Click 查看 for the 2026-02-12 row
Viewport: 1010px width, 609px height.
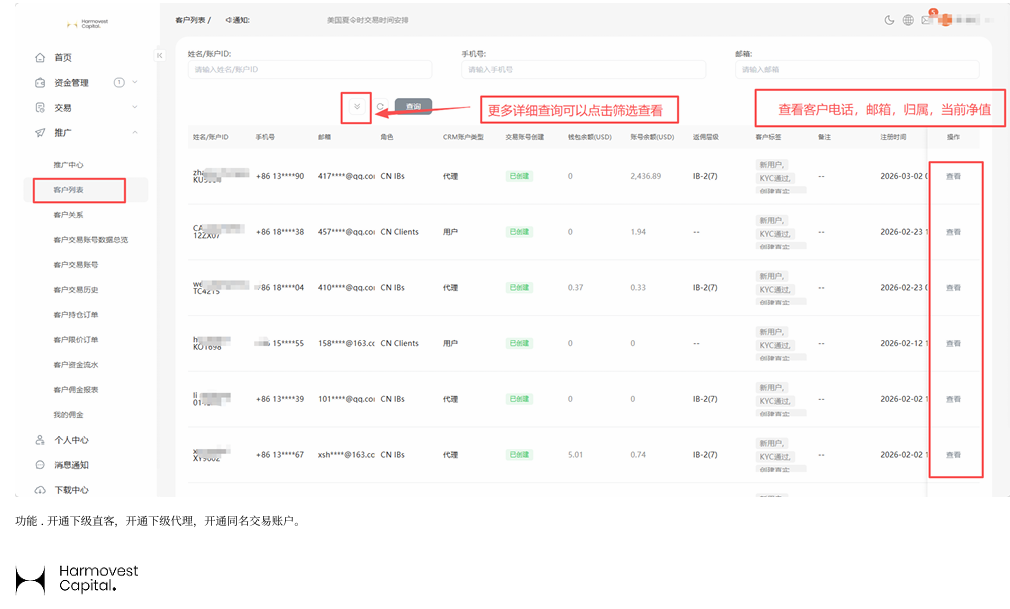coord(953,343)
